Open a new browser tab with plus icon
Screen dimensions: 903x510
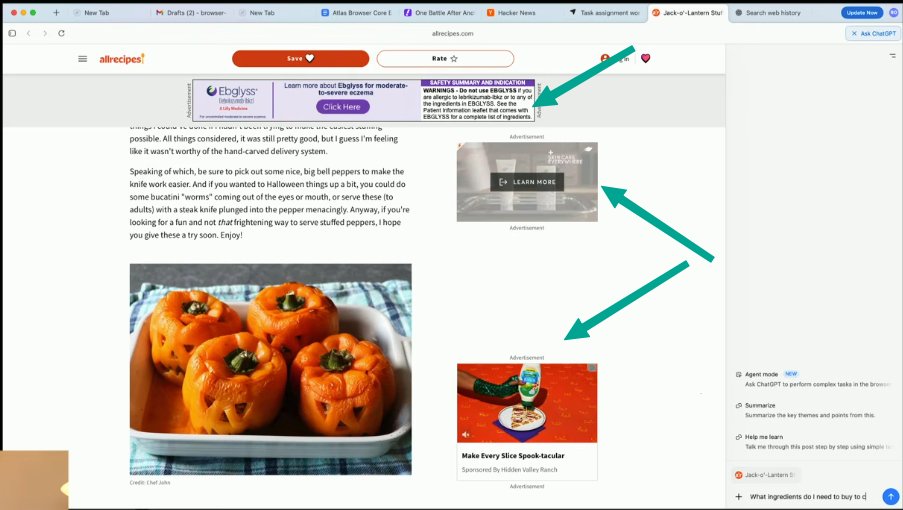(x=56, y=13)
